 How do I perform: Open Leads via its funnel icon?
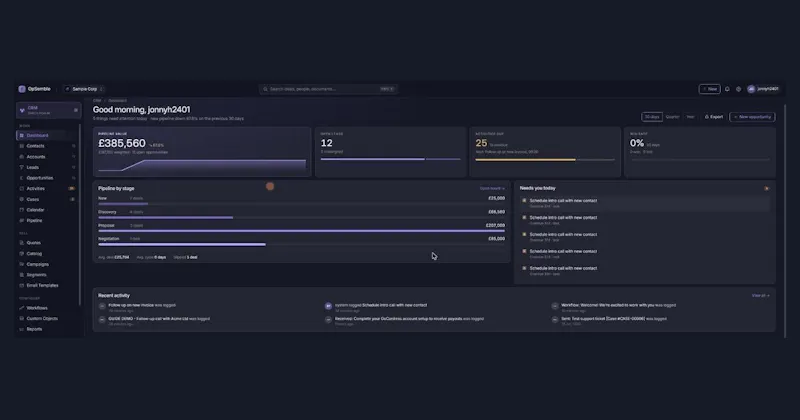point(21,167)
